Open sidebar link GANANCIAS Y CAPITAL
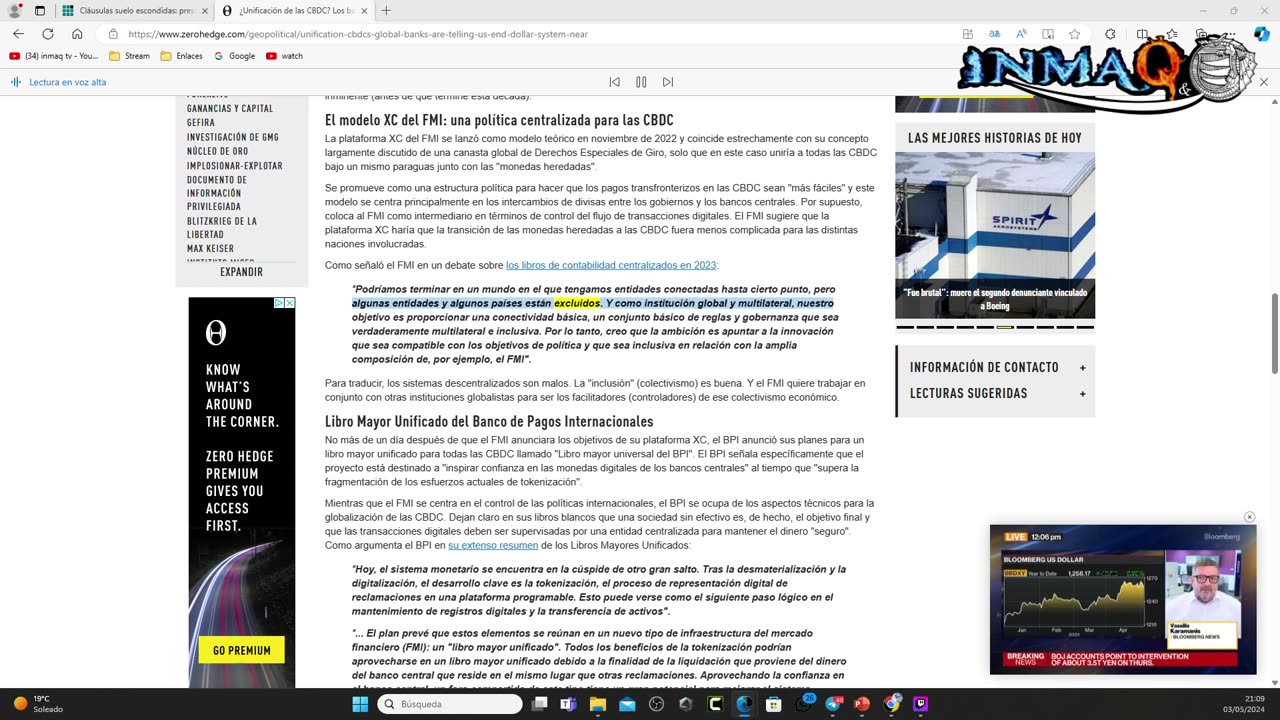This screenshot has height=720, width=1280. 230,108
